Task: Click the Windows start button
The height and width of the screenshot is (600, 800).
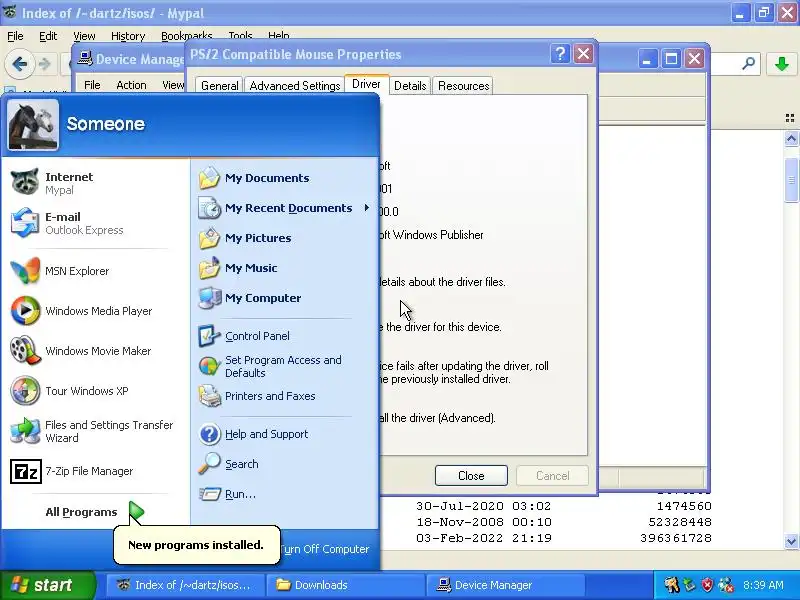Action: click(48, 585)
